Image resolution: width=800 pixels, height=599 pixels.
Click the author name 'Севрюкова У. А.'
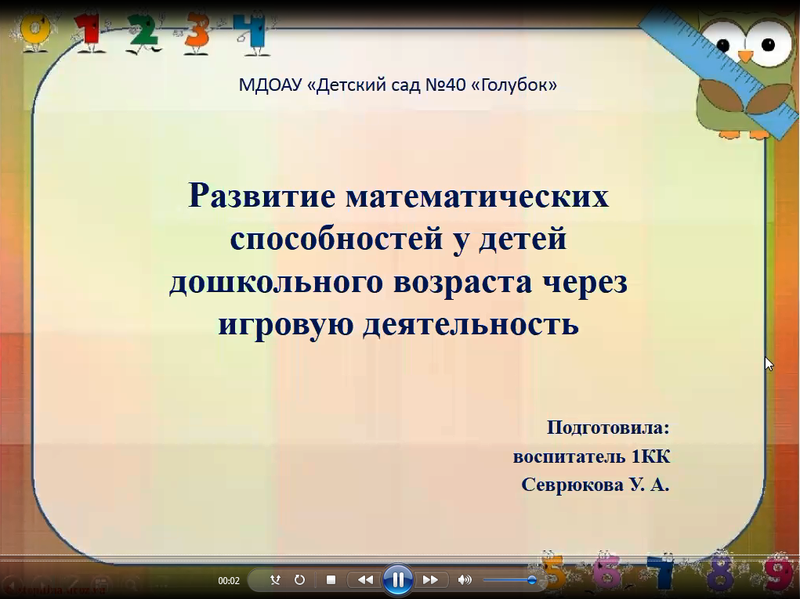tap(594, 486)
